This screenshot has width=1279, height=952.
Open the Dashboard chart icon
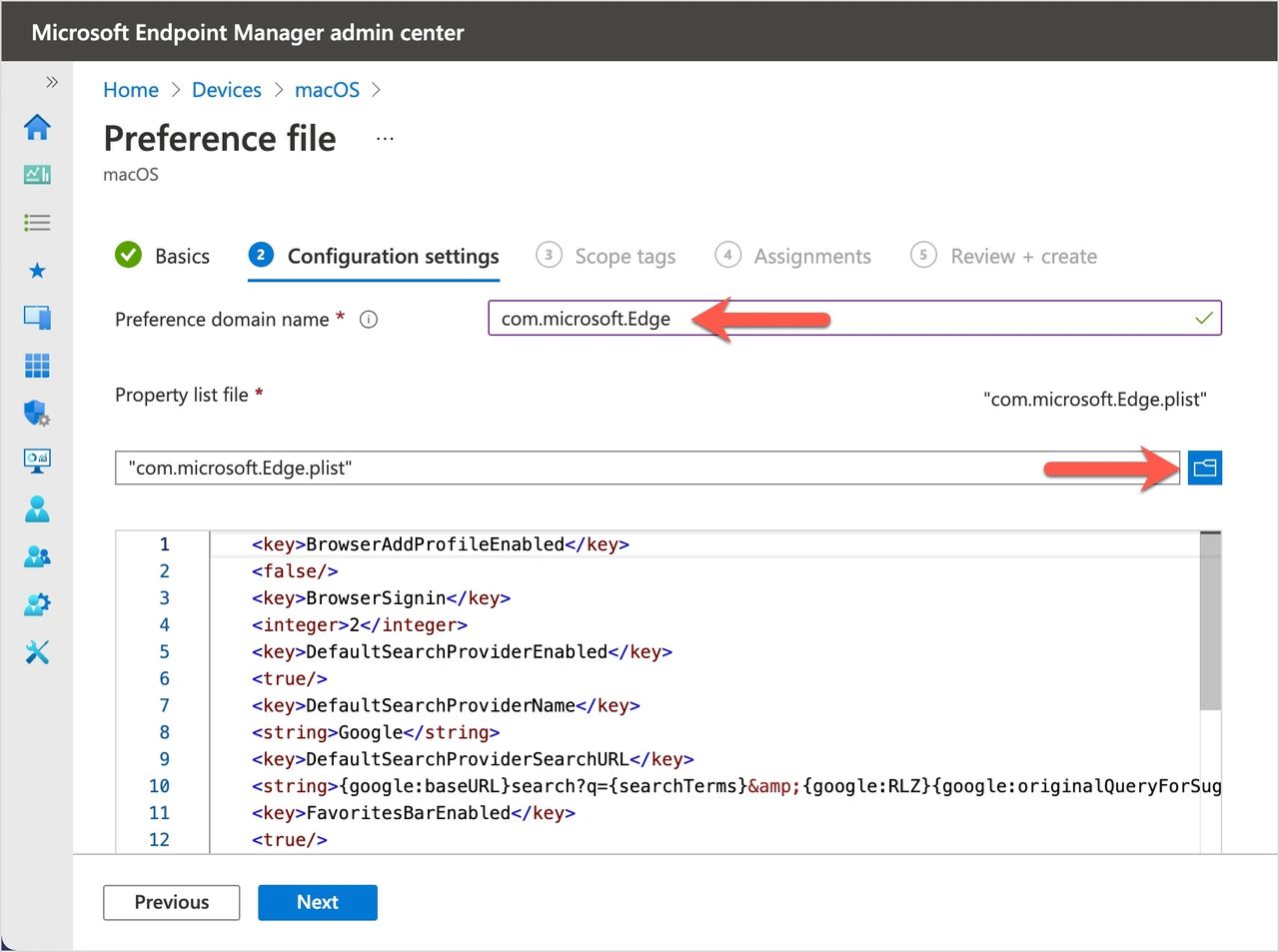(37, 175)
